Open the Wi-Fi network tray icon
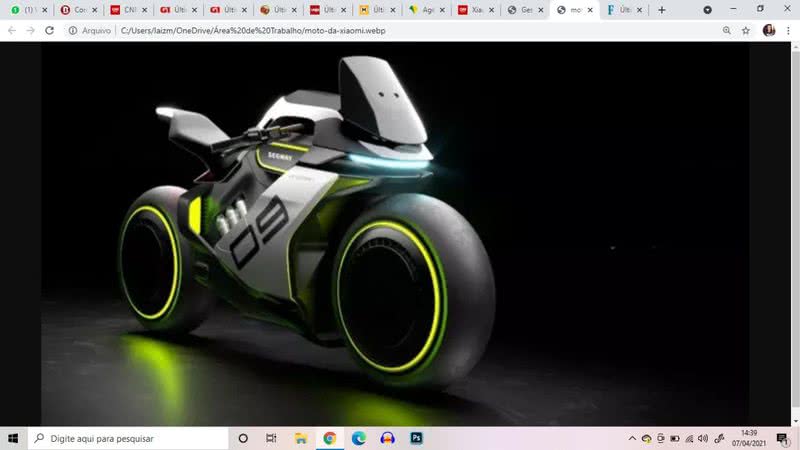This screenshot has width=800, height=450. click(689, 438)
